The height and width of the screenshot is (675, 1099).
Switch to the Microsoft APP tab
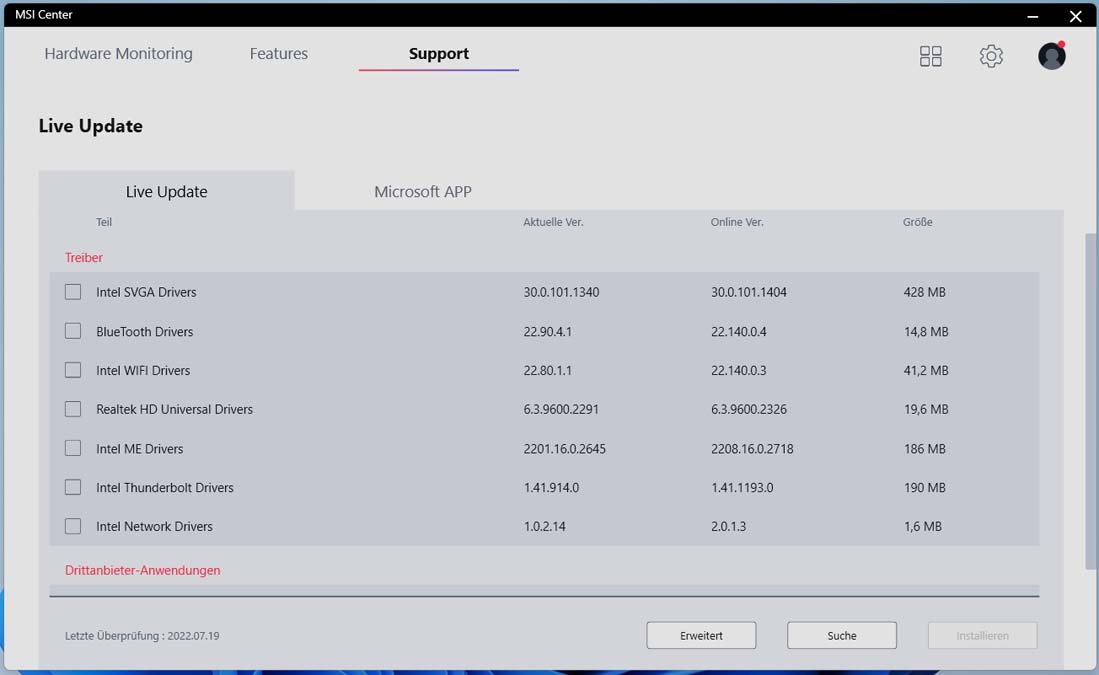click(x=423, y=191)
